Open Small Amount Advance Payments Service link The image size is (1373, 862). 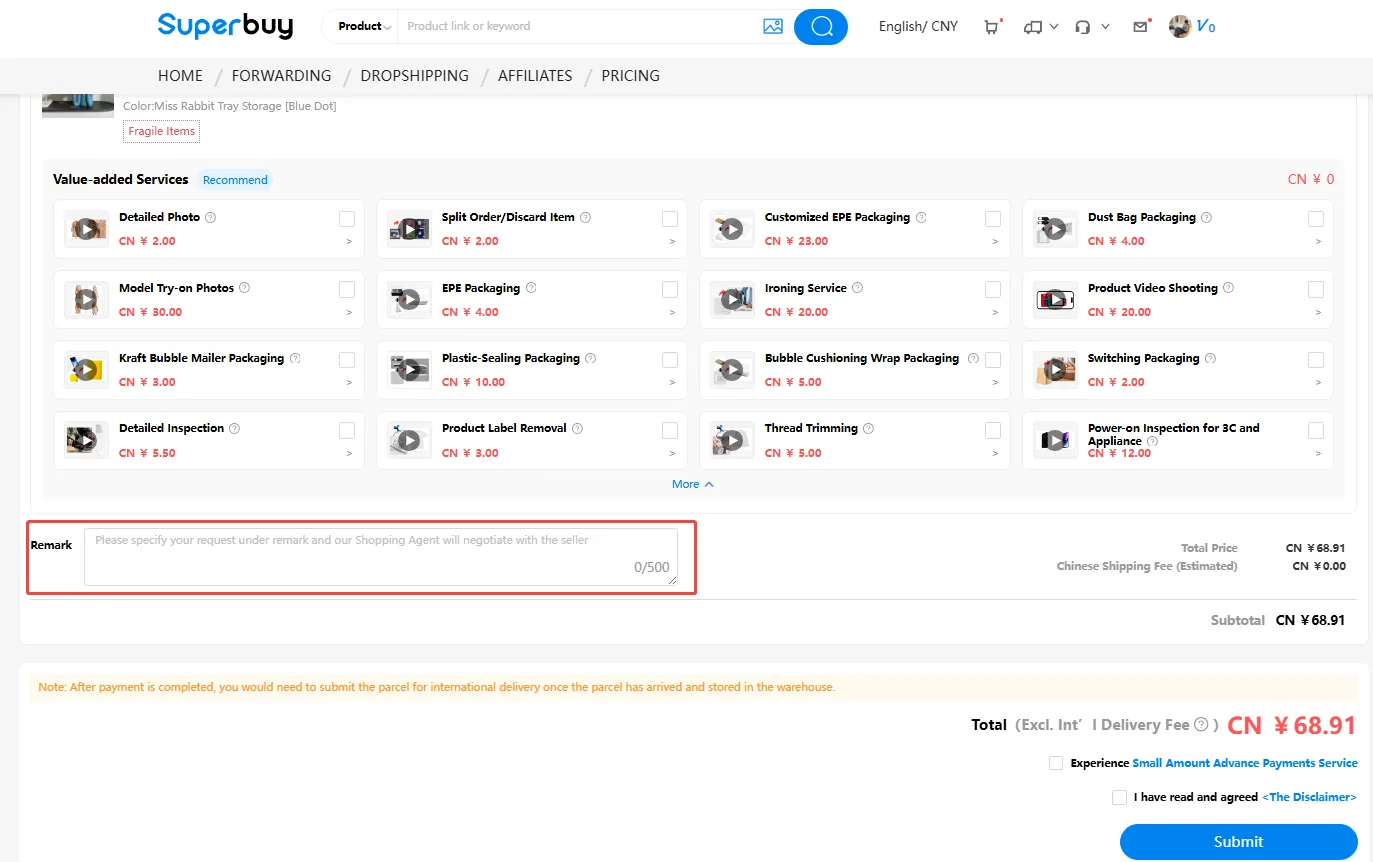tap(1245, 763)
